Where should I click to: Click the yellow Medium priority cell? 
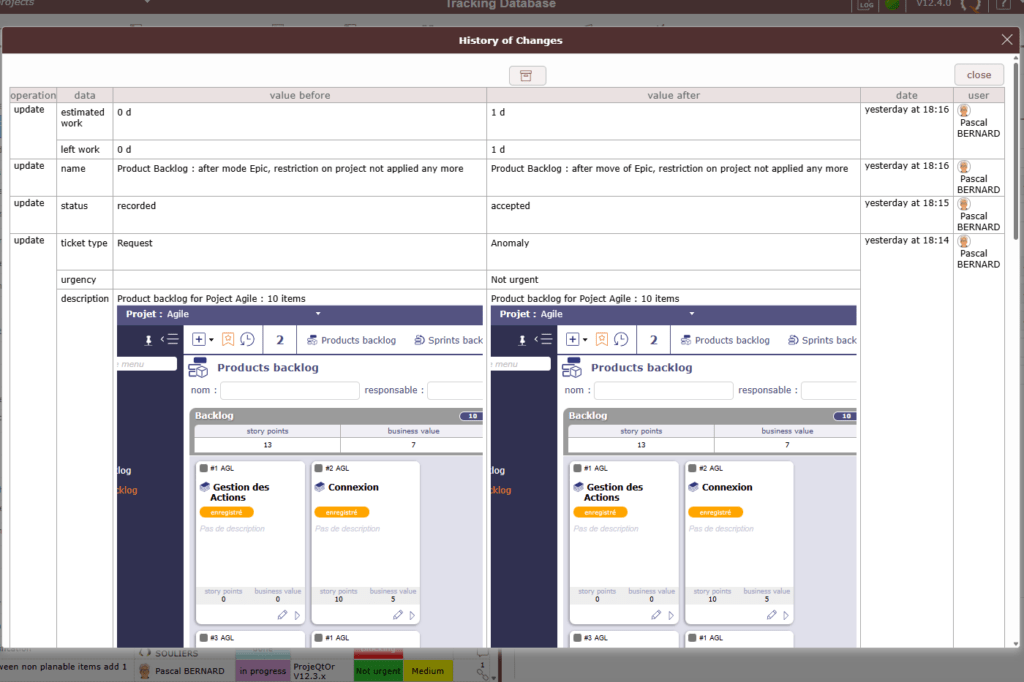[x=427, y=671]
